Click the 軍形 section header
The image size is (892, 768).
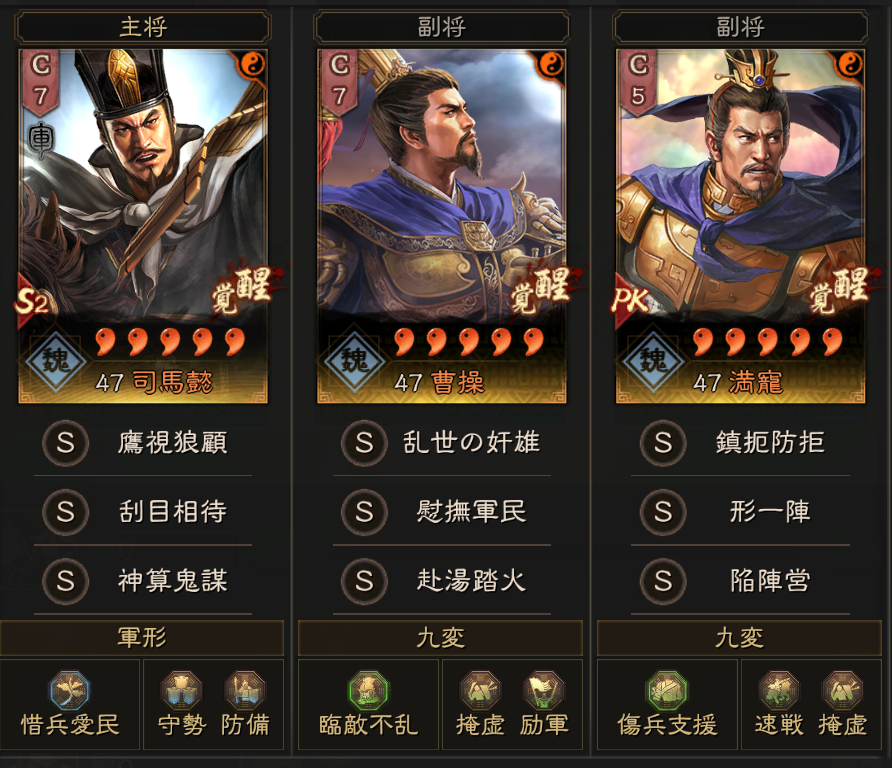142,638
